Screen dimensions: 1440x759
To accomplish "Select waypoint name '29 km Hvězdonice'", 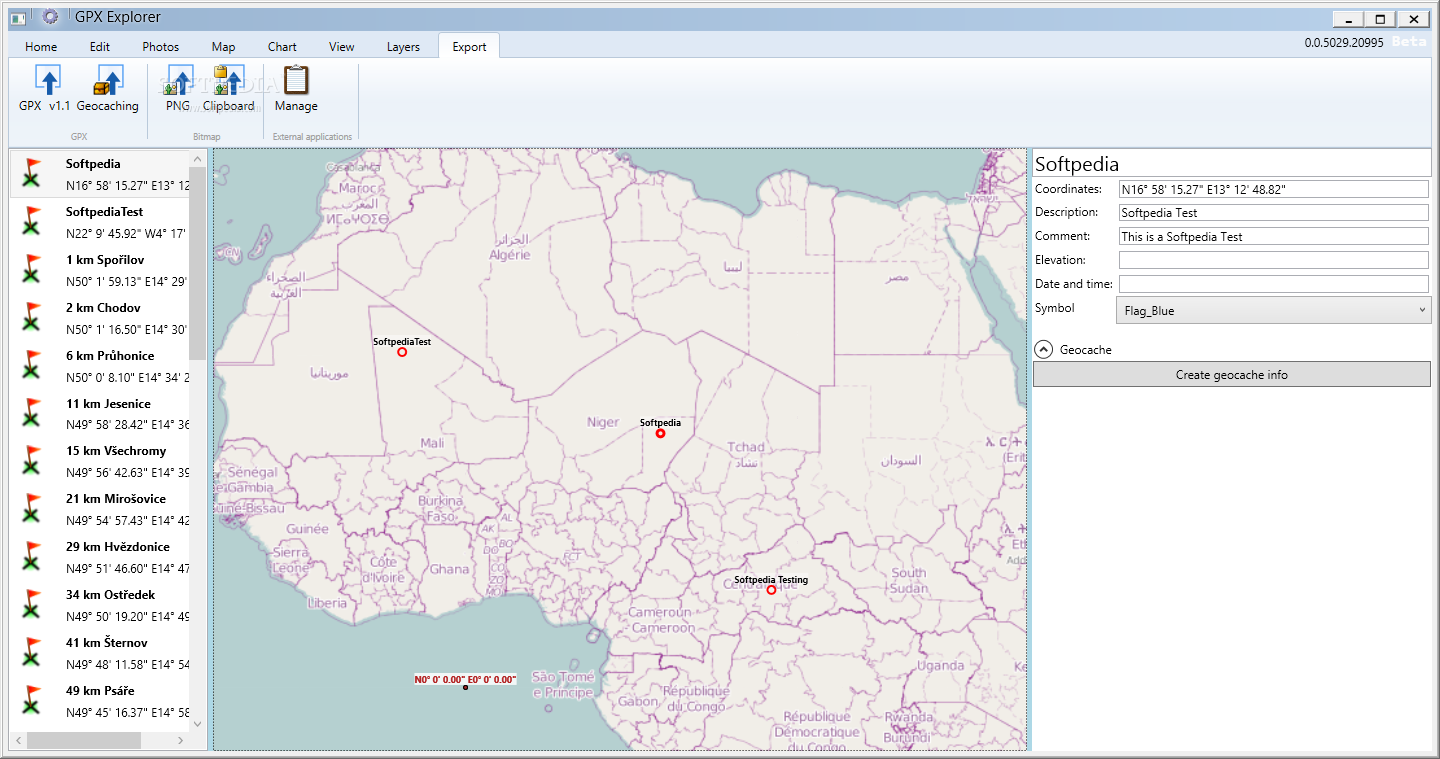I will [118, 547].
